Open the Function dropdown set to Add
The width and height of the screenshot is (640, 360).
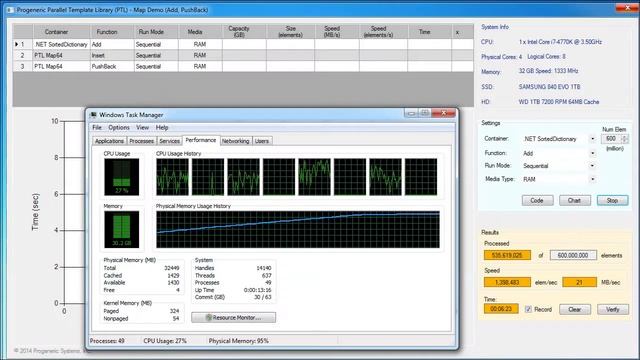[593, 153]
